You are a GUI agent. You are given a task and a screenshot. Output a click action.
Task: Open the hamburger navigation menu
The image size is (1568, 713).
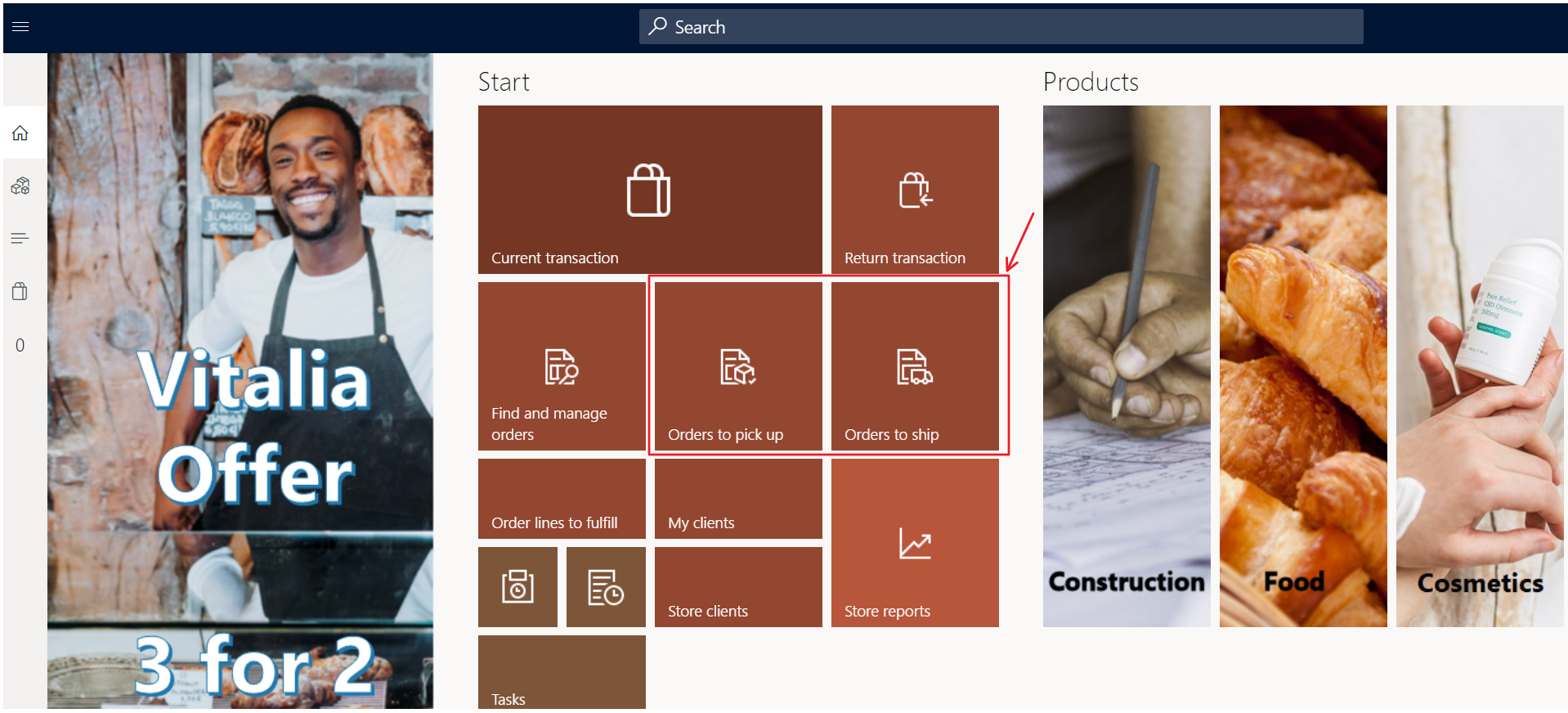click(x=20, y=27)
